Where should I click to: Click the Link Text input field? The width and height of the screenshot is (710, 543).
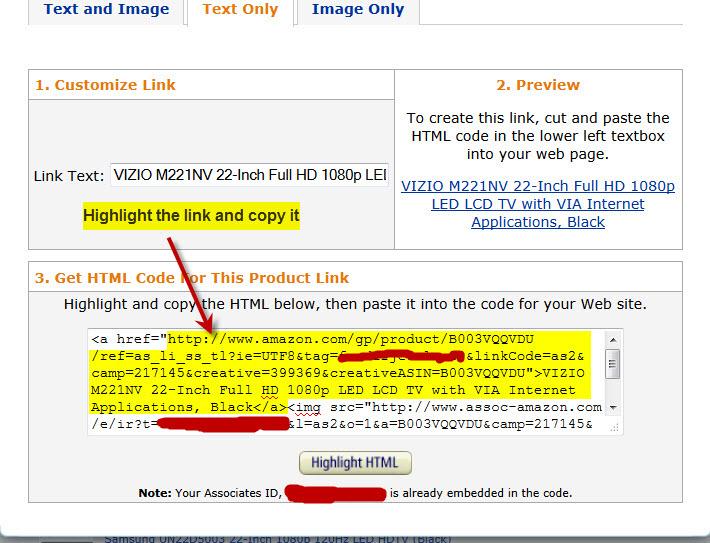click(x=250, y=175)
